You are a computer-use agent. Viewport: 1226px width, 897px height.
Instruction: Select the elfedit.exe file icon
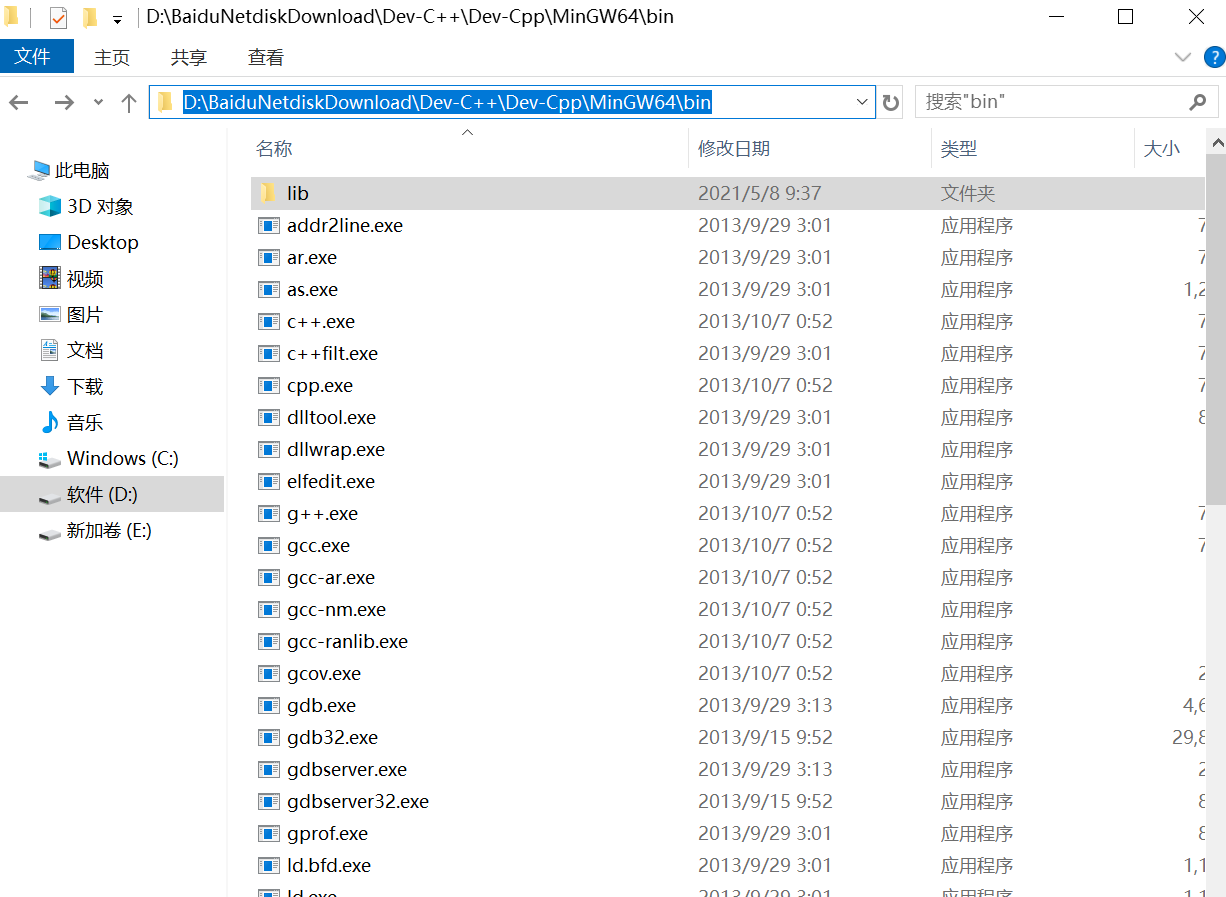[268, 482]
